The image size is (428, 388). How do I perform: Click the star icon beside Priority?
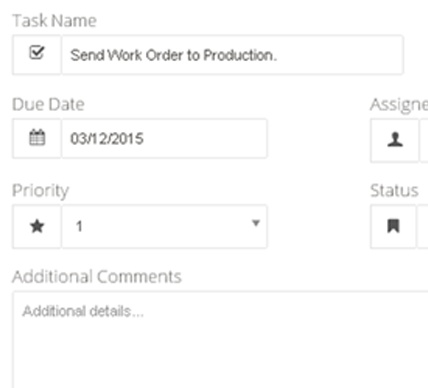[x=37, y=227]
